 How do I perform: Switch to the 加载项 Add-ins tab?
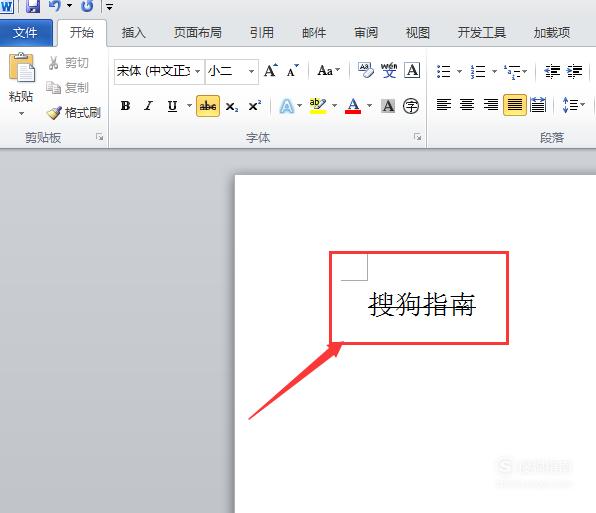tap(552, 33)
